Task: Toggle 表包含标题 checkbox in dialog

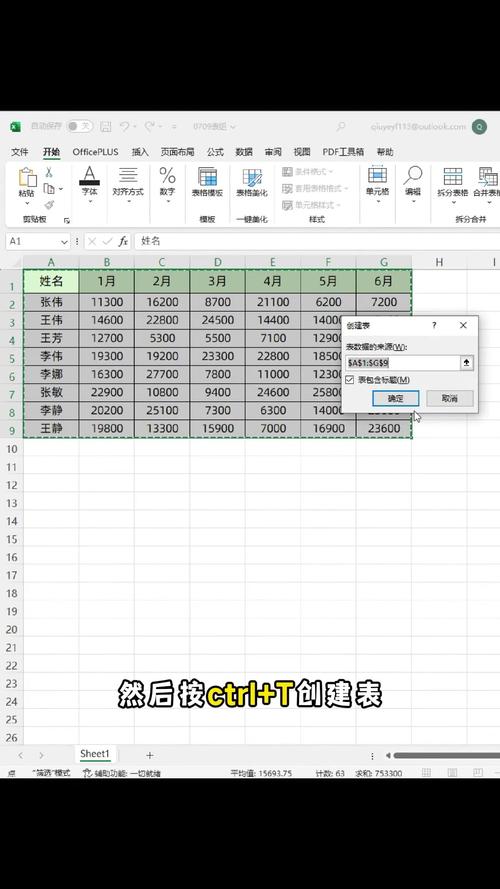Action: pos(350,379)
